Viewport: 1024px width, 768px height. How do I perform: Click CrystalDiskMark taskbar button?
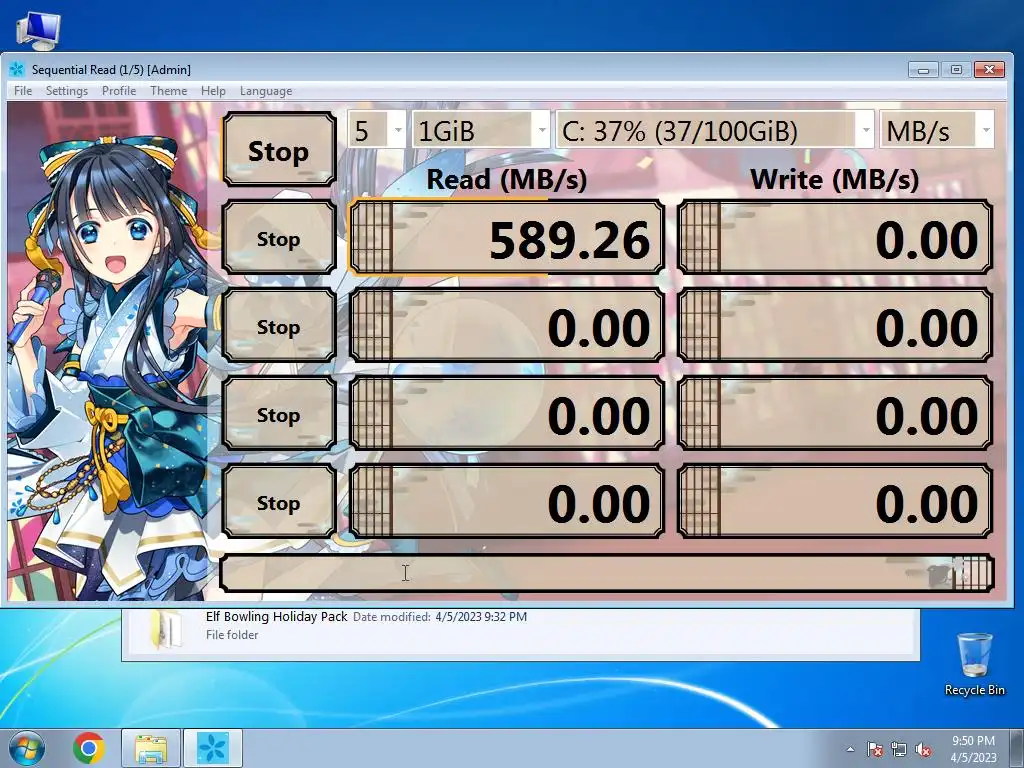pos(213,748)
